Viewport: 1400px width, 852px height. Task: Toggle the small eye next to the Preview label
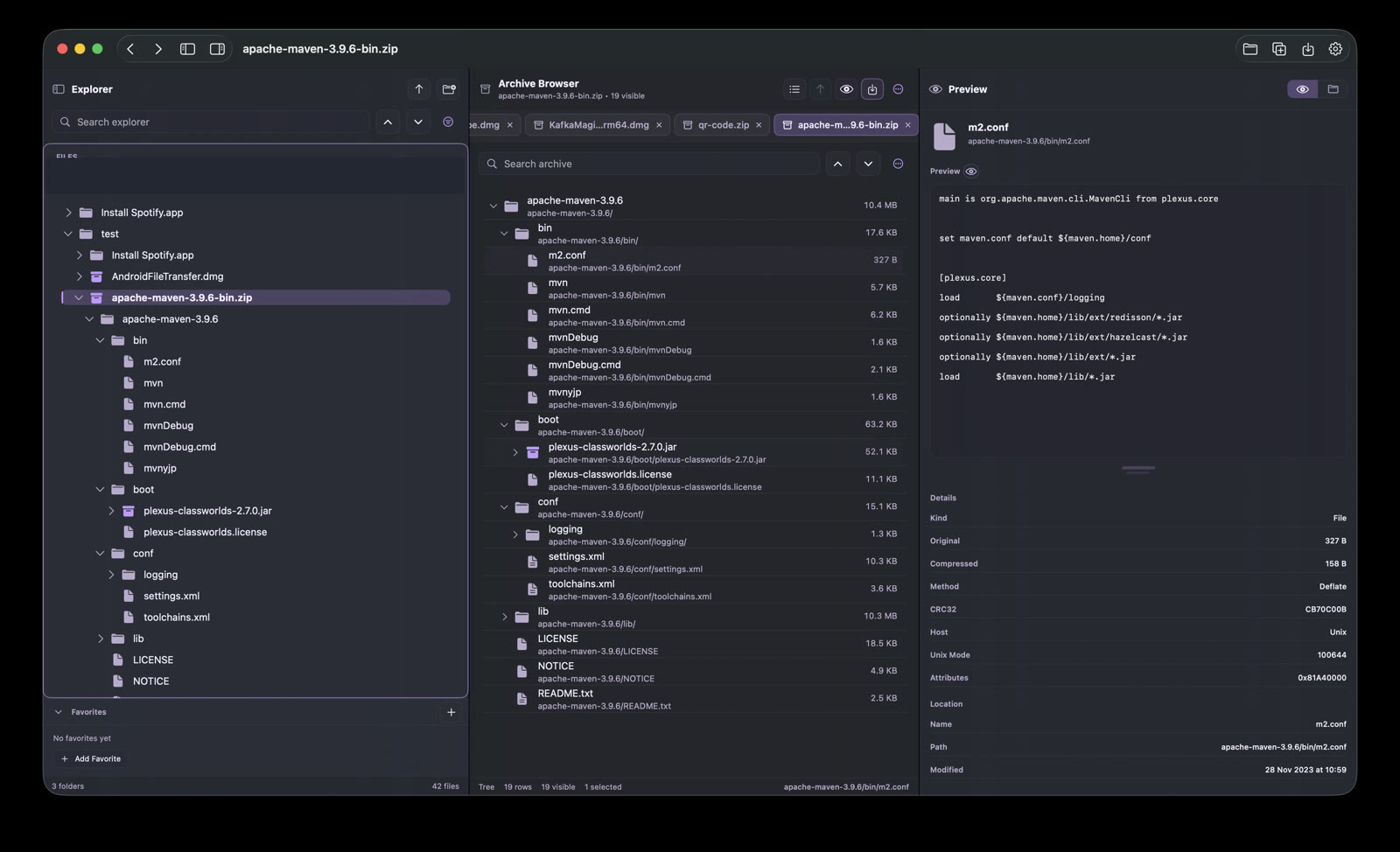[x=971, y=171]
